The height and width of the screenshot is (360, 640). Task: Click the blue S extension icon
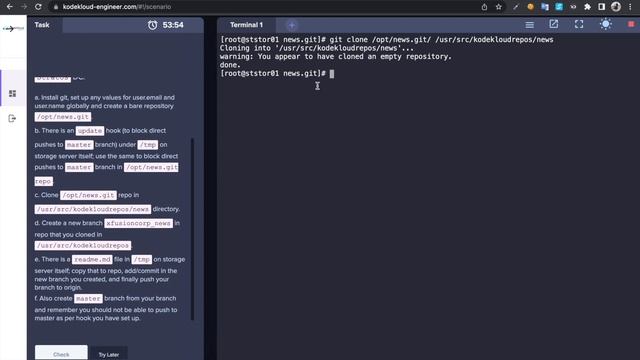click(559, 7)
